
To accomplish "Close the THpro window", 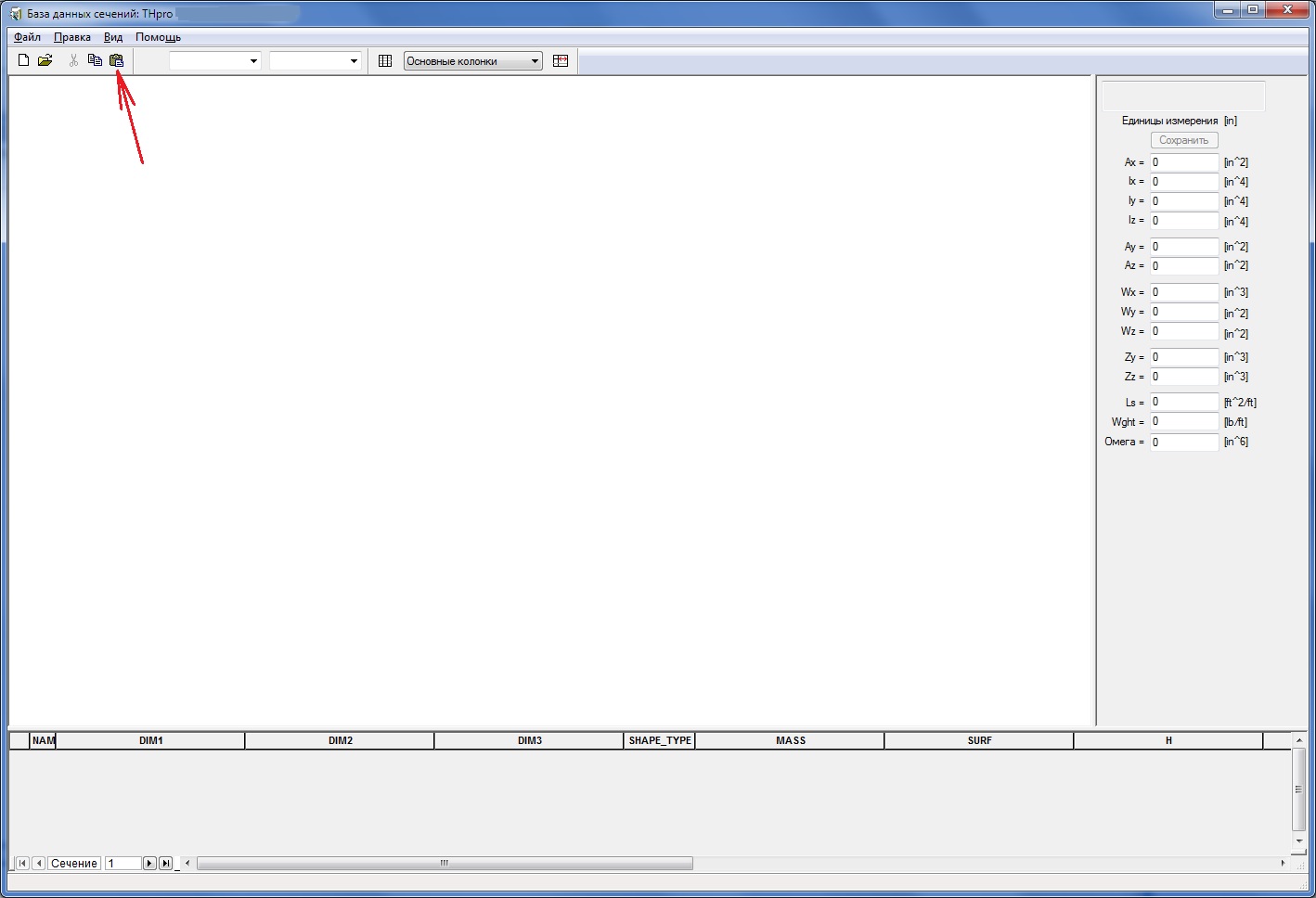I will 1288,9.
